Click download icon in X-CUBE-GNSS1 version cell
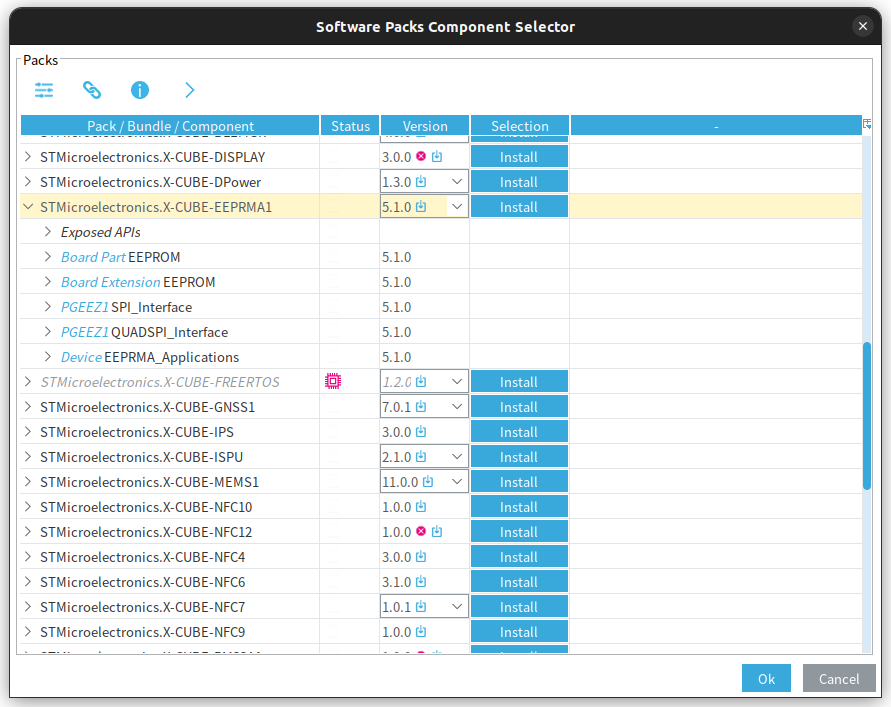 [420, 406]
